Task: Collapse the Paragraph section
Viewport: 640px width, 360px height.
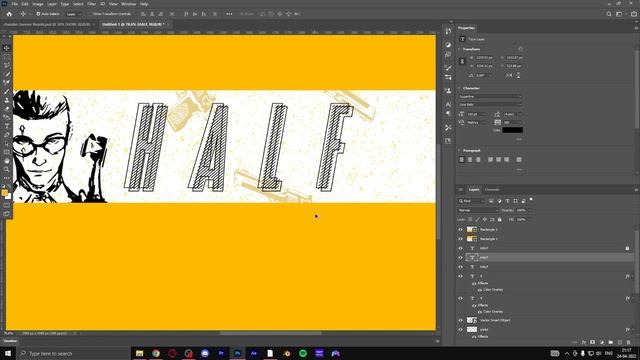Action: point(459,151)
